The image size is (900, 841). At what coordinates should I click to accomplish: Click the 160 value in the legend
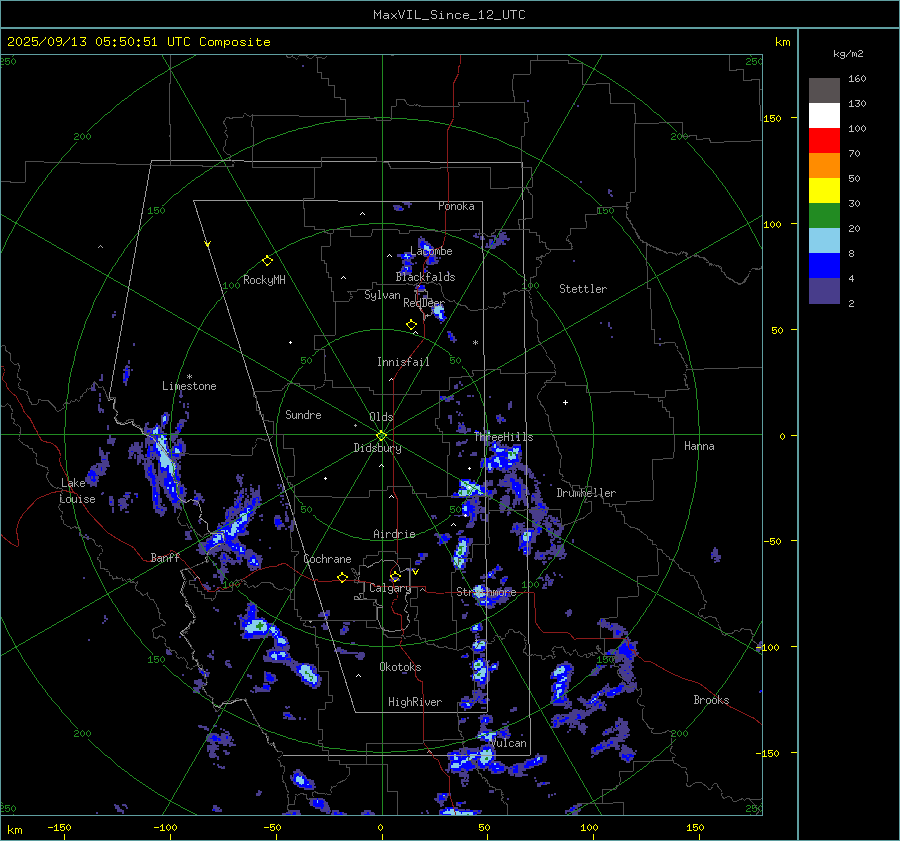[x=857, y=79]
